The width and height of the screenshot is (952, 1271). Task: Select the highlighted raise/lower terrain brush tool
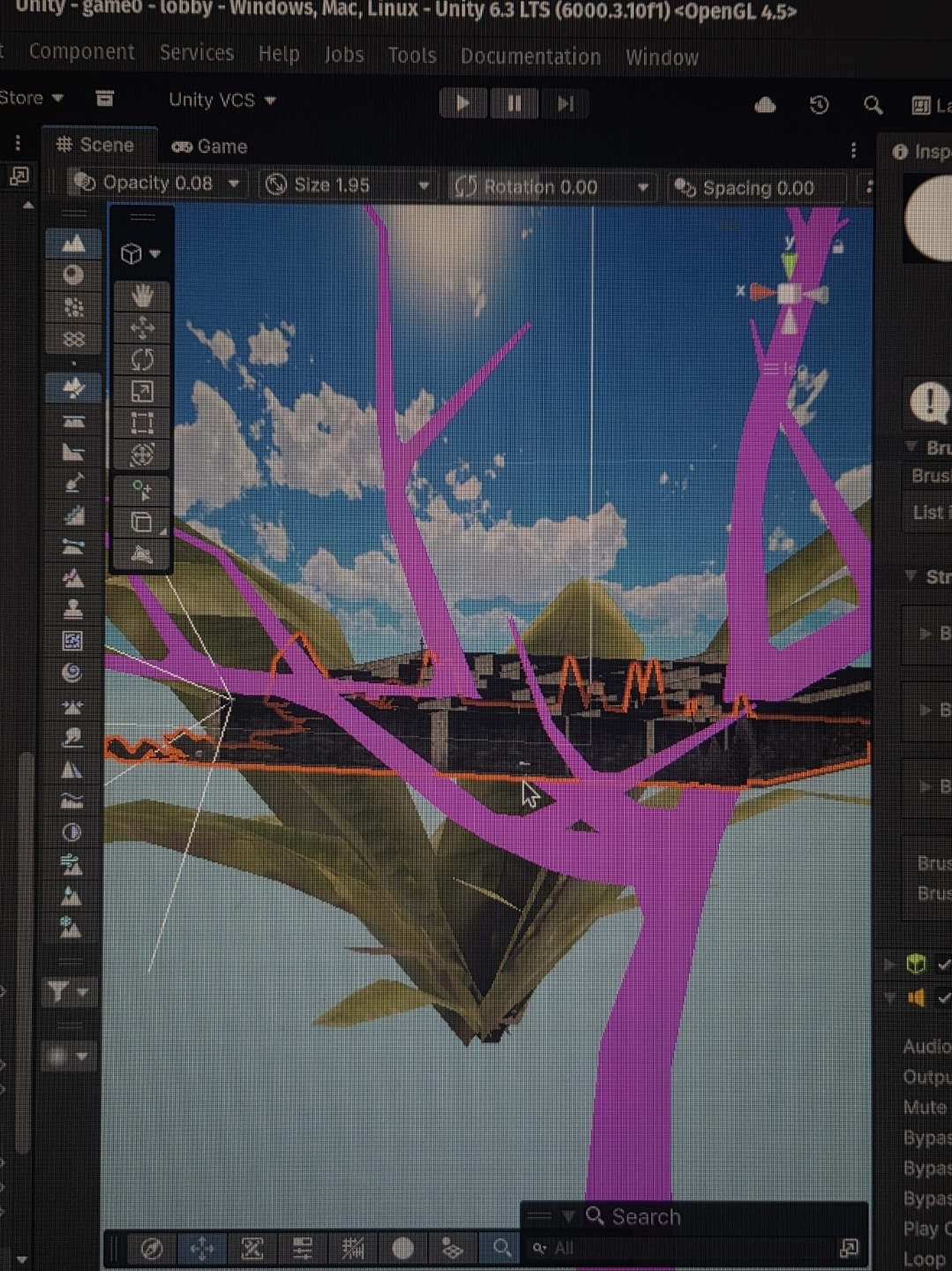[73, 387]
